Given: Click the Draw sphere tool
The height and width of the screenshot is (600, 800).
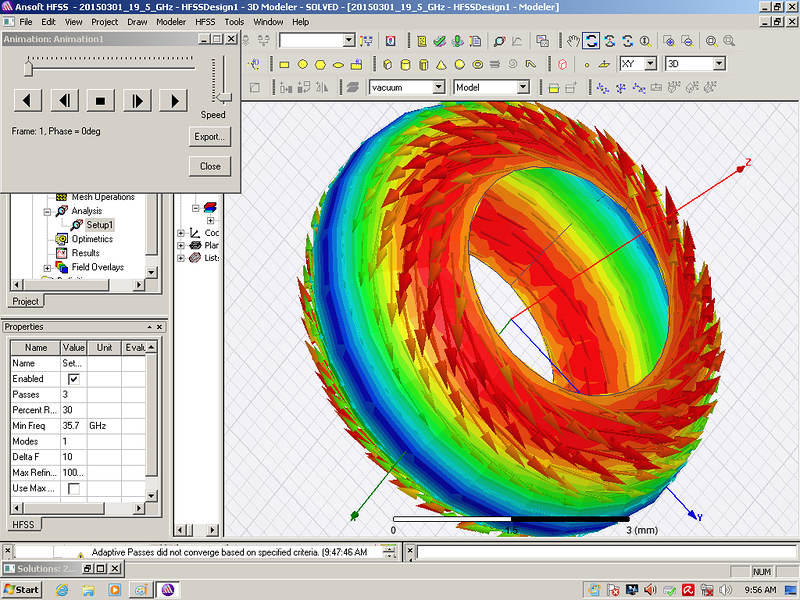Looking at the screenshot, I should [x=458, y=64].
